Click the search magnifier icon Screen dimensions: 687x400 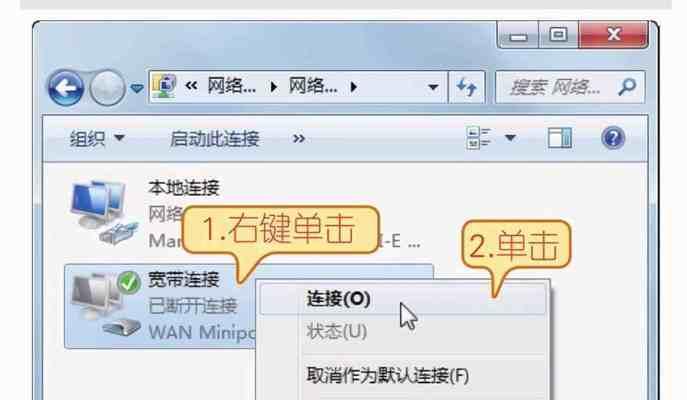627,87
